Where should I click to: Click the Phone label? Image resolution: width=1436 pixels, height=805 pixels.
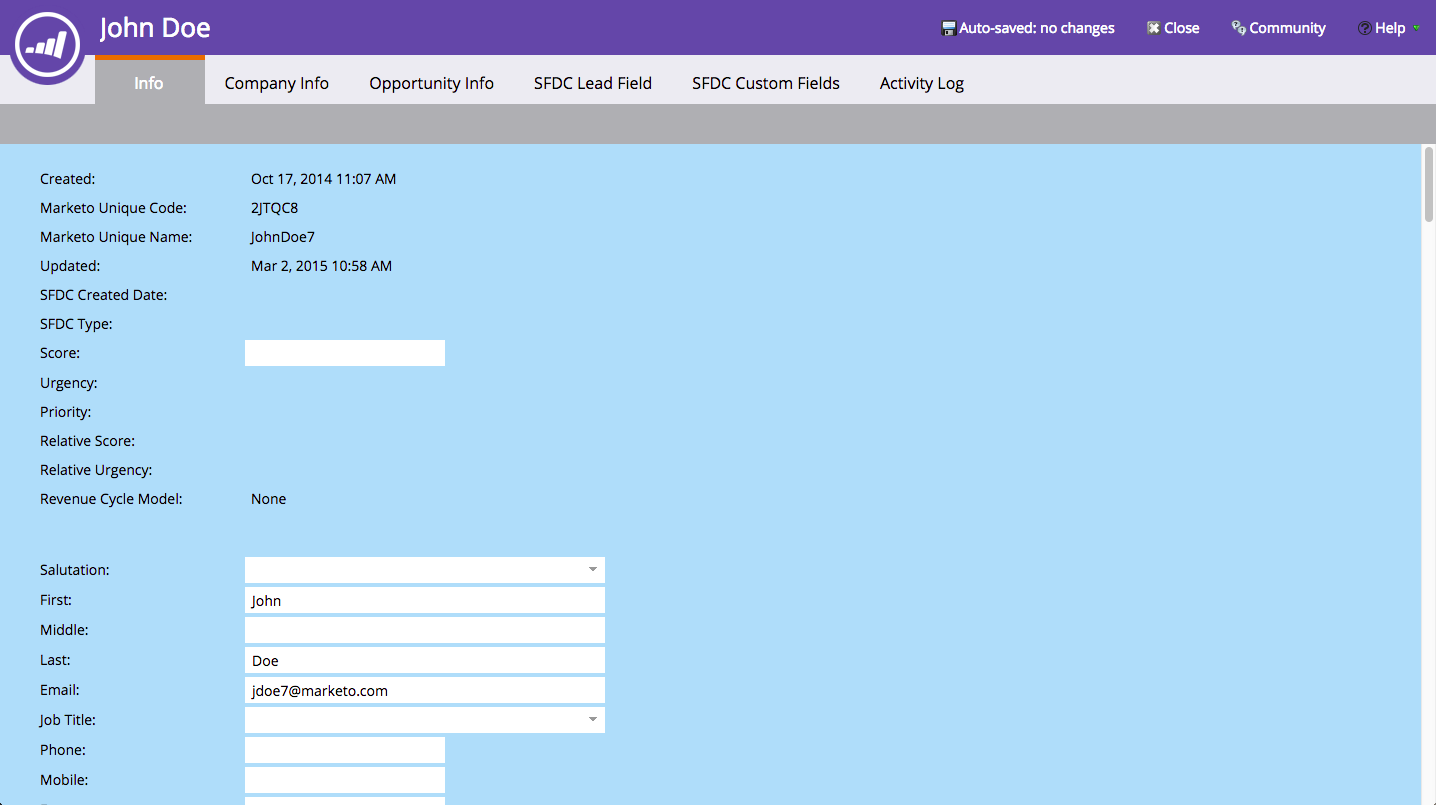(63, 750)
